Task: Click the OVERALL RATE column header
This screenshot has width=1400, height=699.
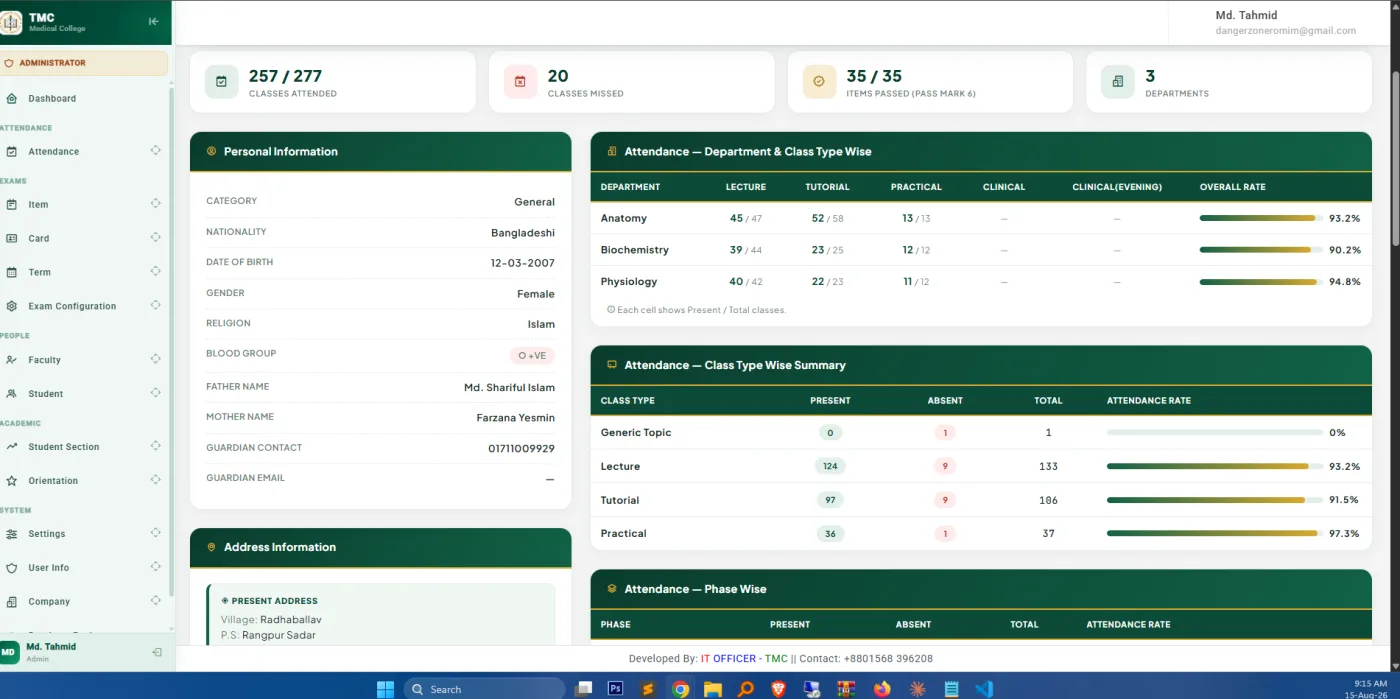Action: [1232, 187]
